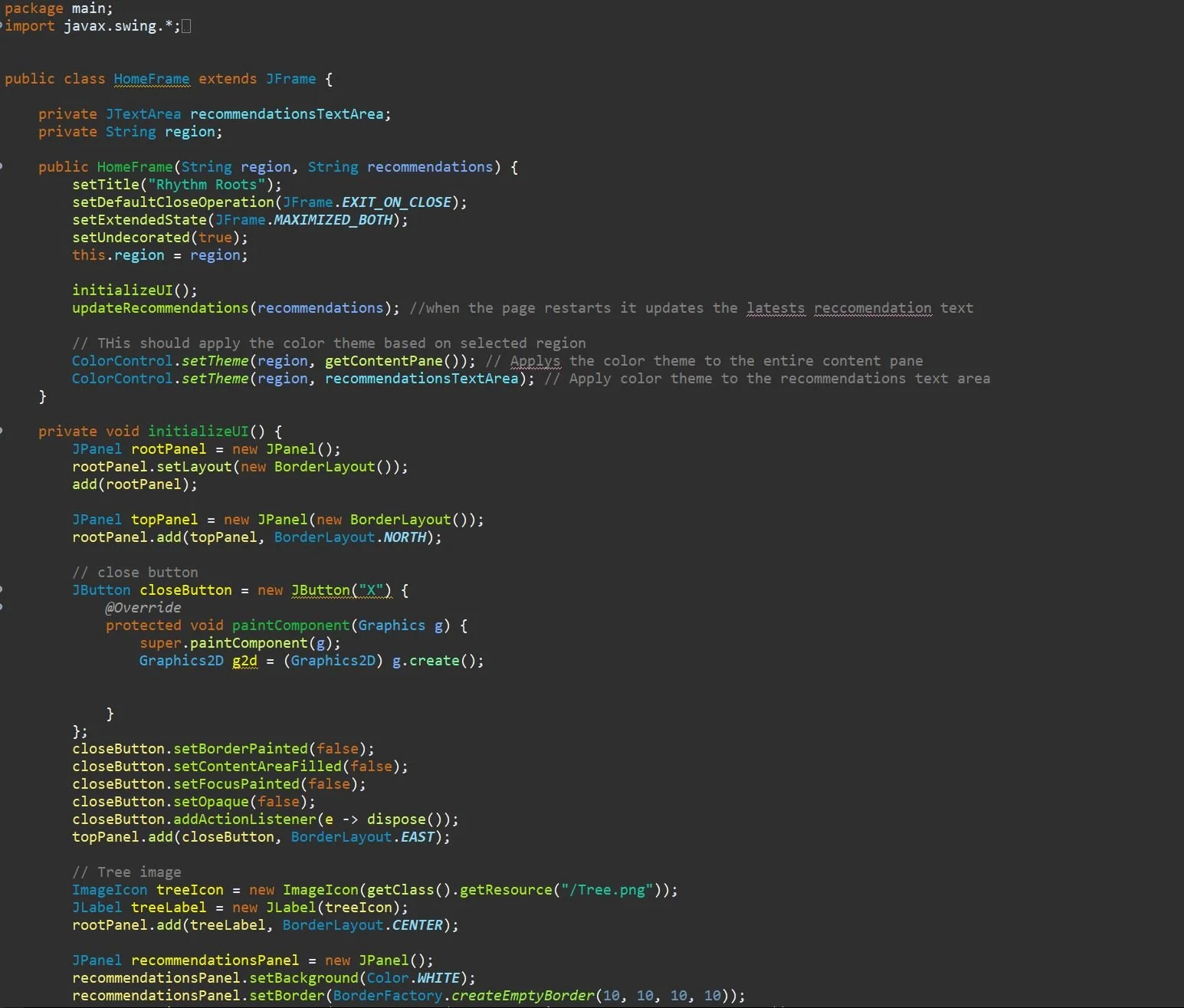The height and width of the screenshot is (1008, 1184).
Task: Click the "package" keyword on the first line
Action: coord(34,8)
